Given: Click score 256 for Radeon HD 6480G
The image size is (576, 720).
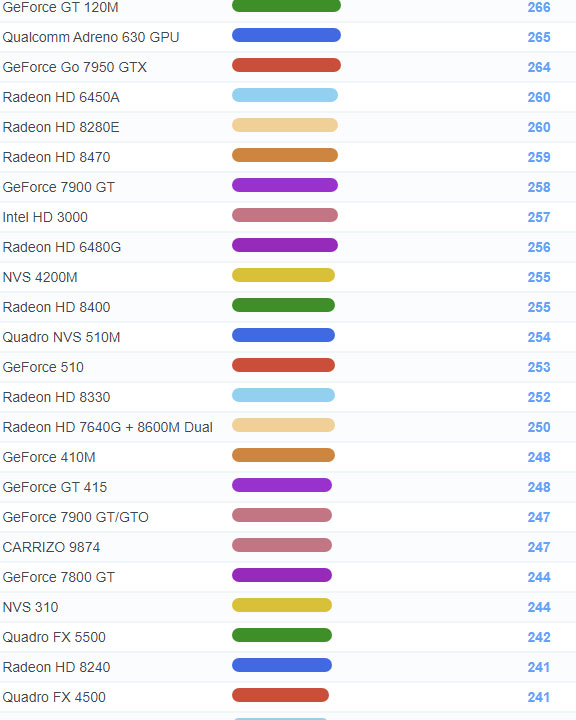Looking at the screenshot, I should tap(539, 247).
